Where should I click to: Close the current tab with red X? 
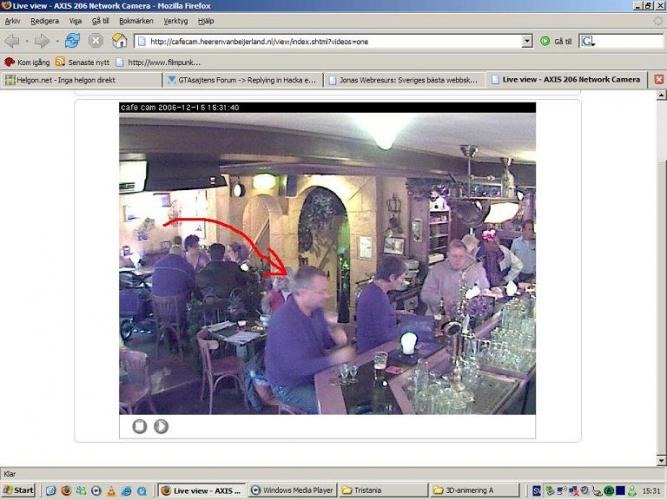point(659,79)
